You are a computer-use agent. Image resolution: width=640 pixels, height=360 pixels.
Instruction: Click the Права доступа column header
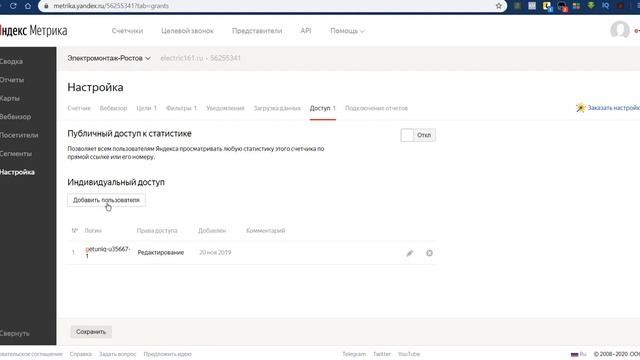click(157, 231)
